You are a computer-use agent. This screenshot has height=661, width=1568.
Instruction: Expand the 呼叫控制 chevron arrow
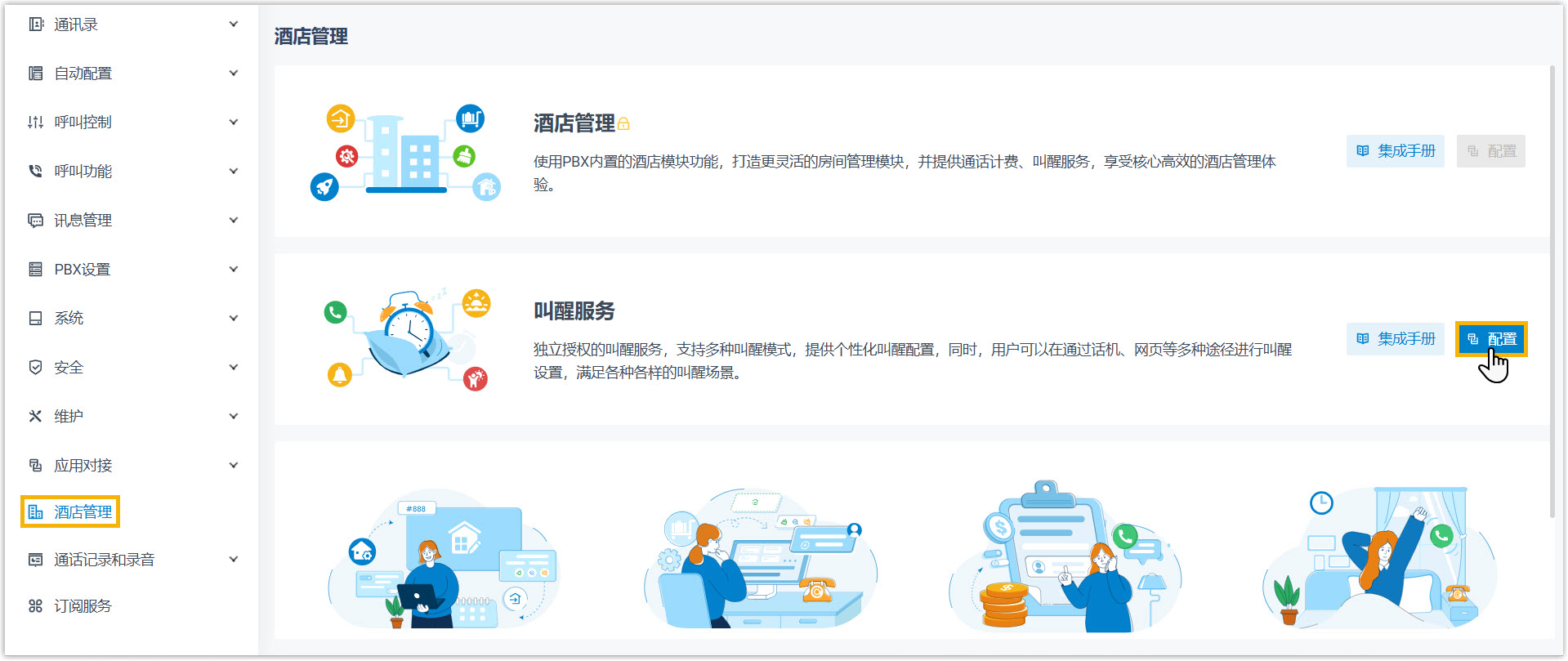(234, 123)
